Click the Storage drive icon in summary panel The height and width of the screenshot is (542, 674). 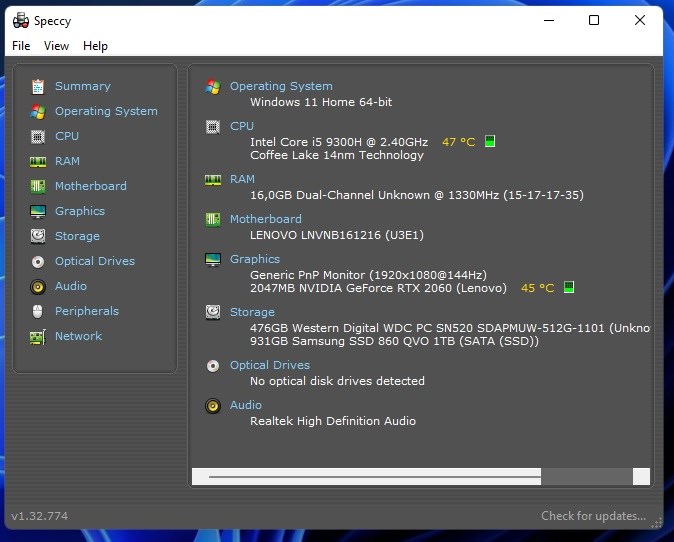[213, 312]
